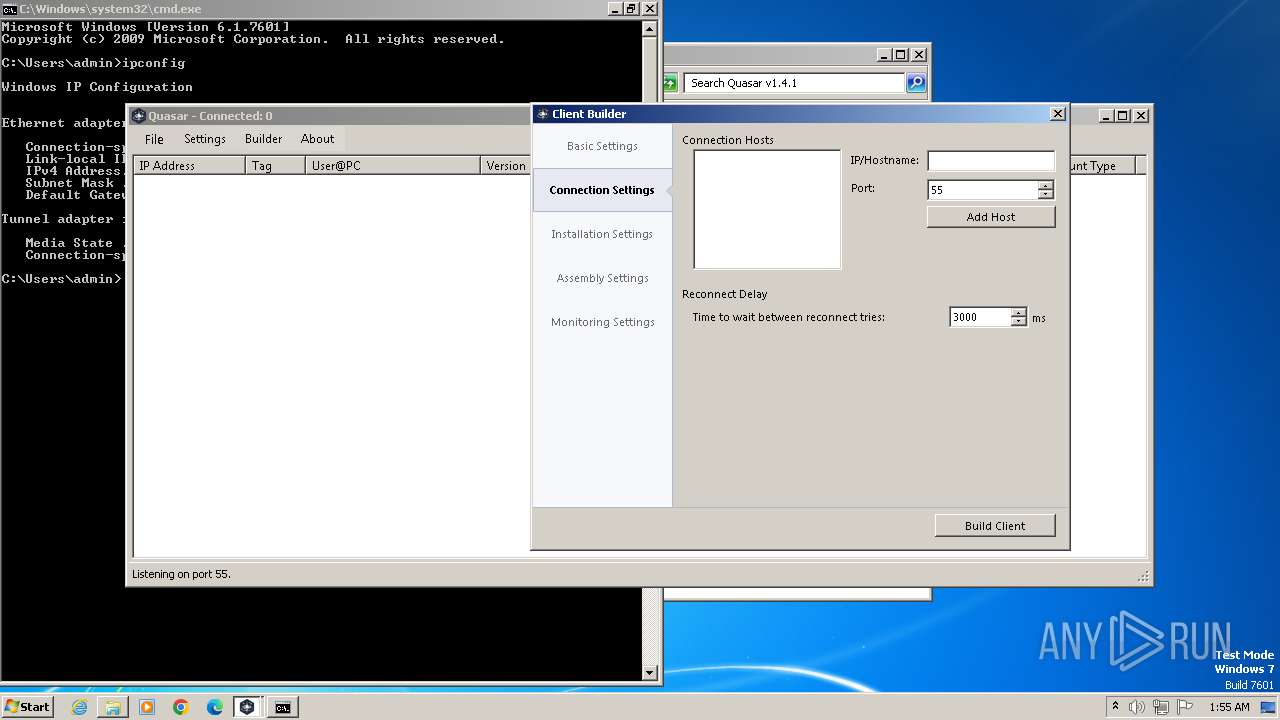Viewport: 1280px width, 720px height.
Task: Select Connection Settings tab
Action: click(602, 190)
